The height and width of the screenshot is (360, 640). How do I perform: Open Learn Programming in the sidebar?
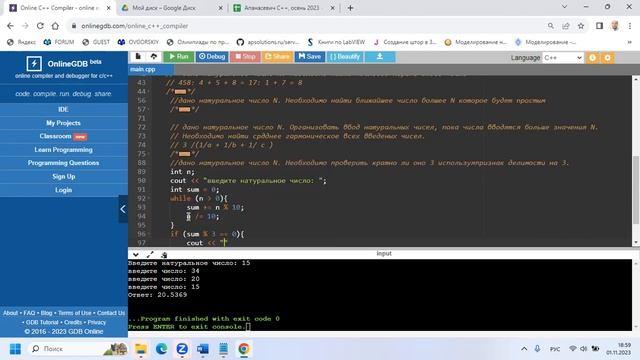tap(64, 150)
